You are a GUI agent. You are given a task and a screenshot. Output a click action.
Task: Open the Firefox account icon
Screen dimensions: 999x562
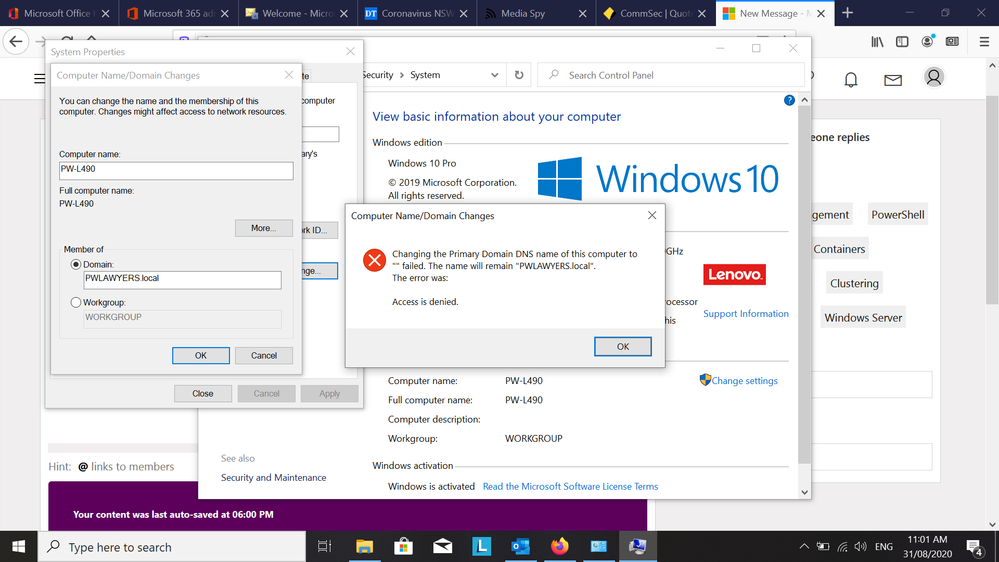click(x=927, y=41)
